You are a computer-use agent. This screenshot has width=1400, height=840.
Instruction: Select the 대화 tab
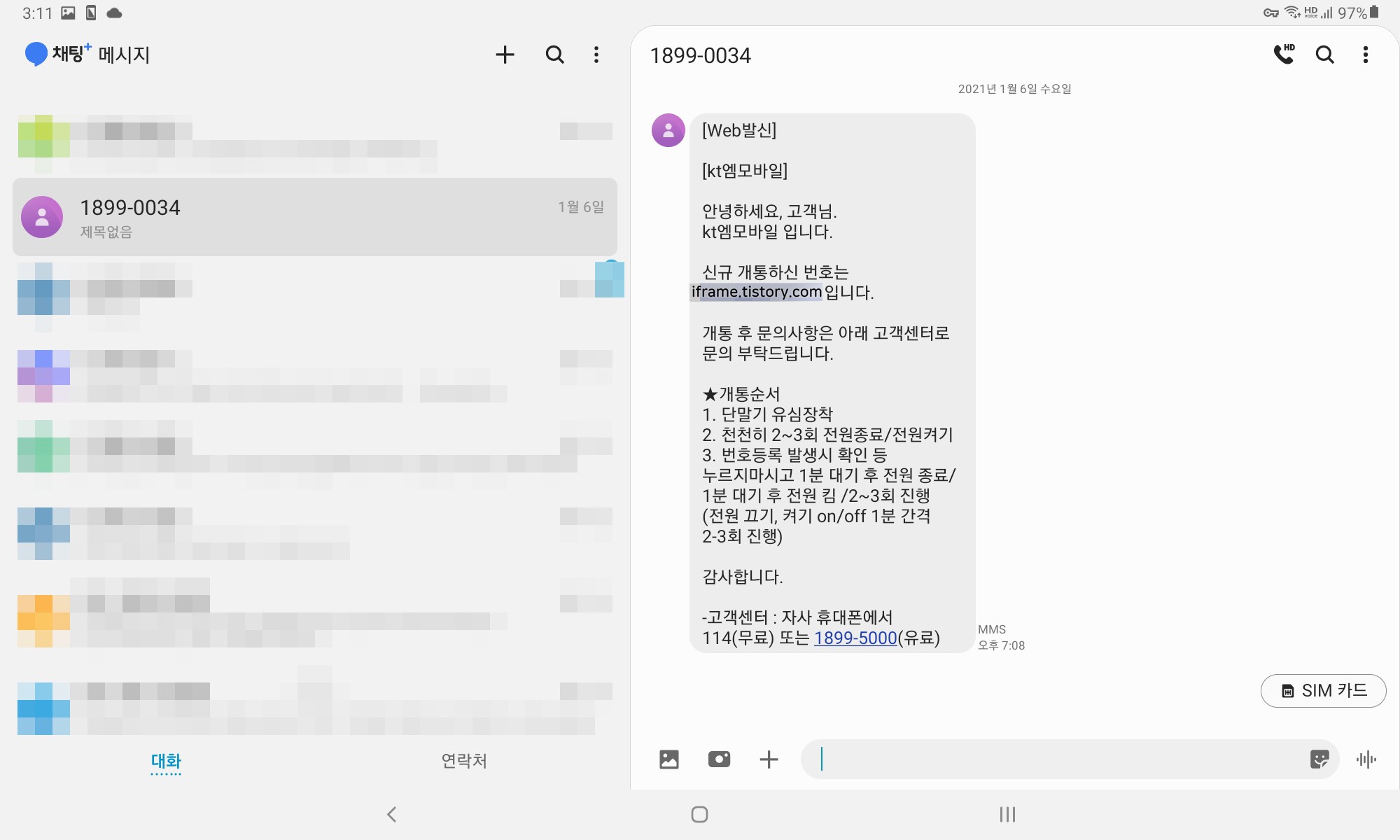pyautogui.click(x=166, y=760)
